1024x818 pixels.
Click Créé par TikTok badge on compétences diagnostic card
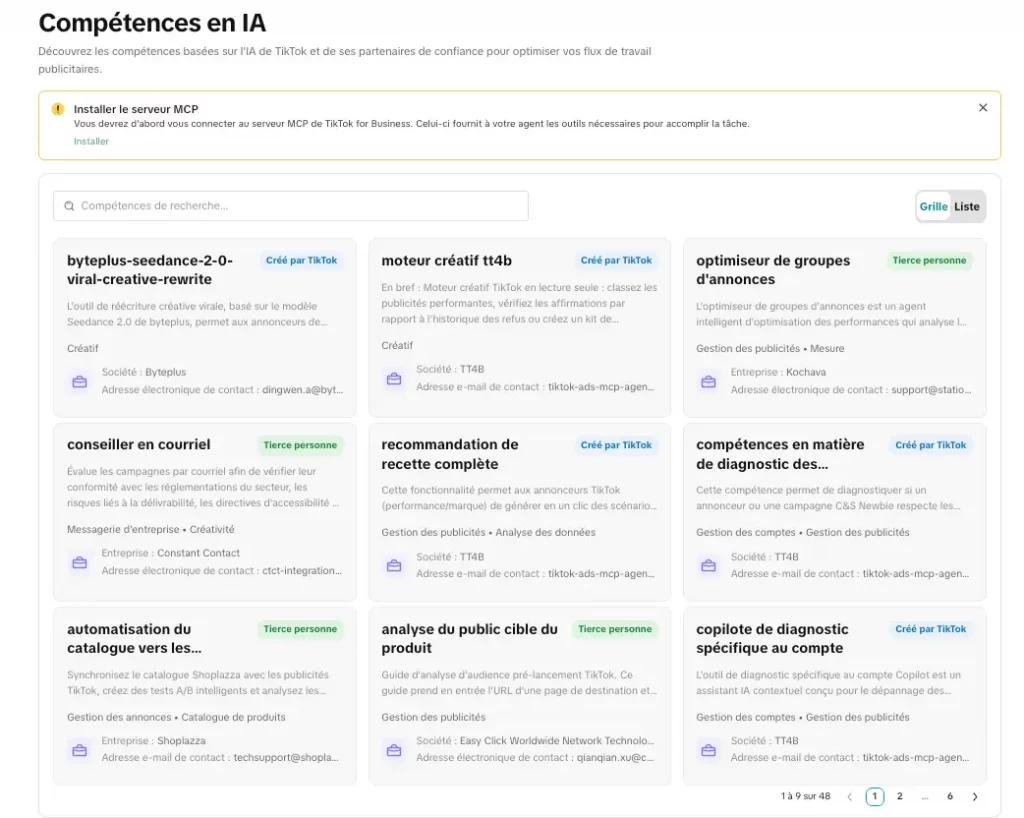tap(931, 445)
